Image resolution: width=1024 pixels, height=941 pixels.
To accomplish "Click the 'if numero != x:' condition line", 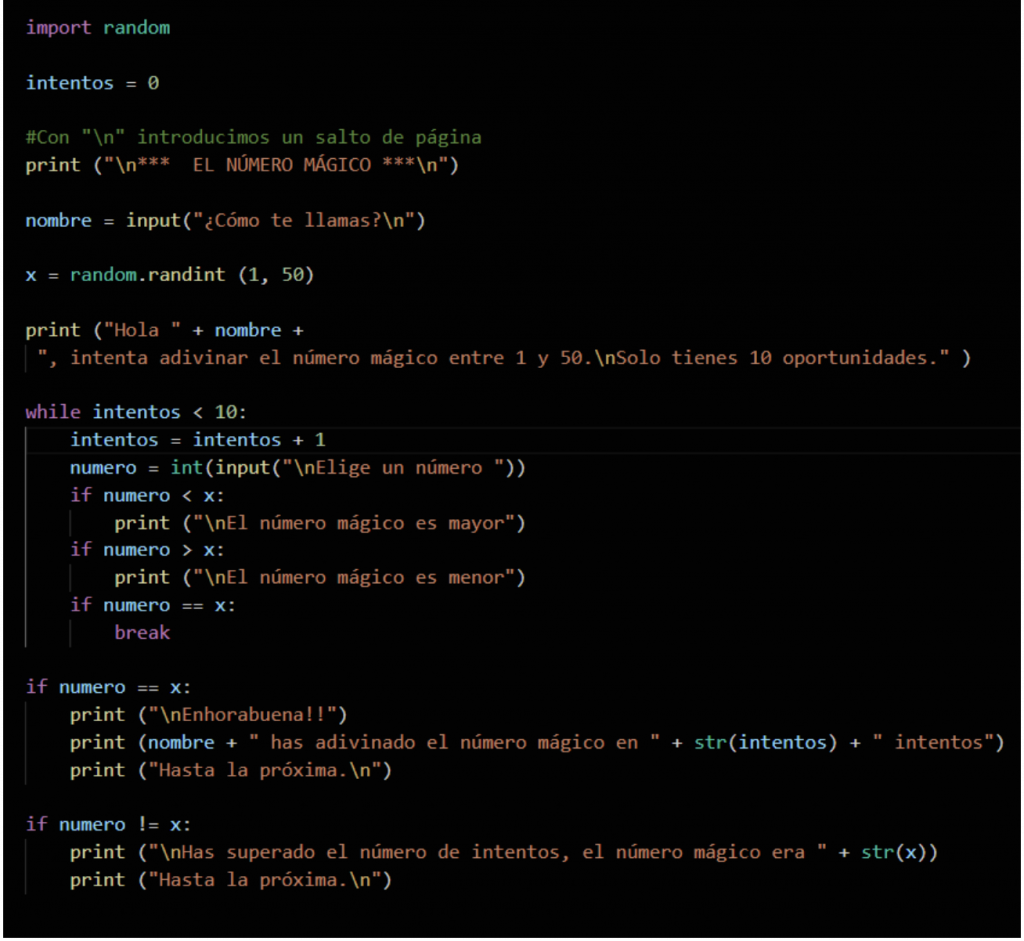I will point(108,825).
